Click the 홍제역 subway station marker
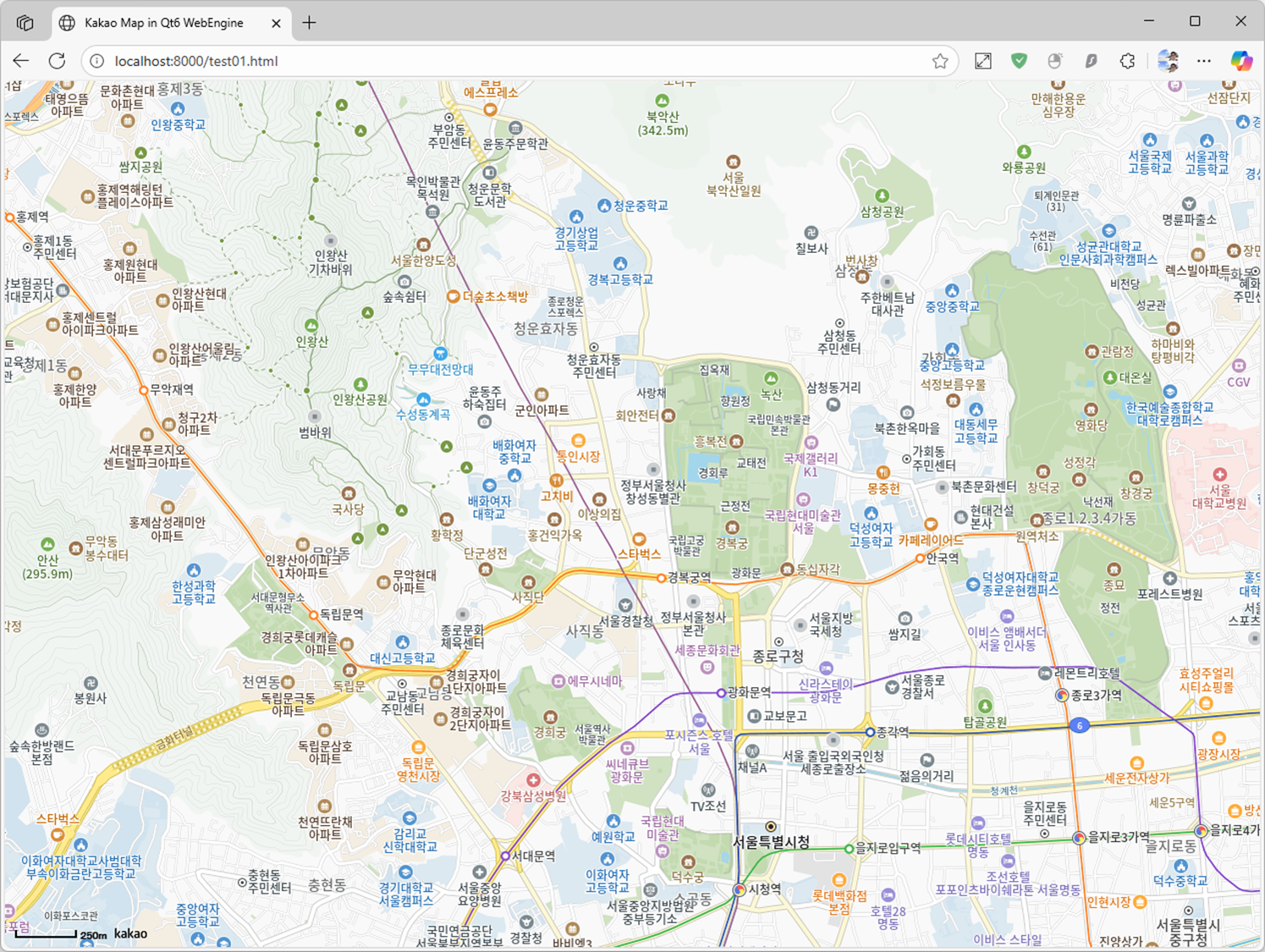This screenshot has height=952, width=1265. coord(9,217)
